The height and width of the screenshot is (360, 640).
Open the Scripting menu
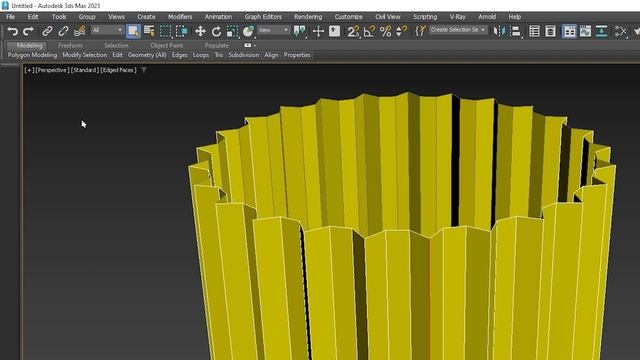425,17
